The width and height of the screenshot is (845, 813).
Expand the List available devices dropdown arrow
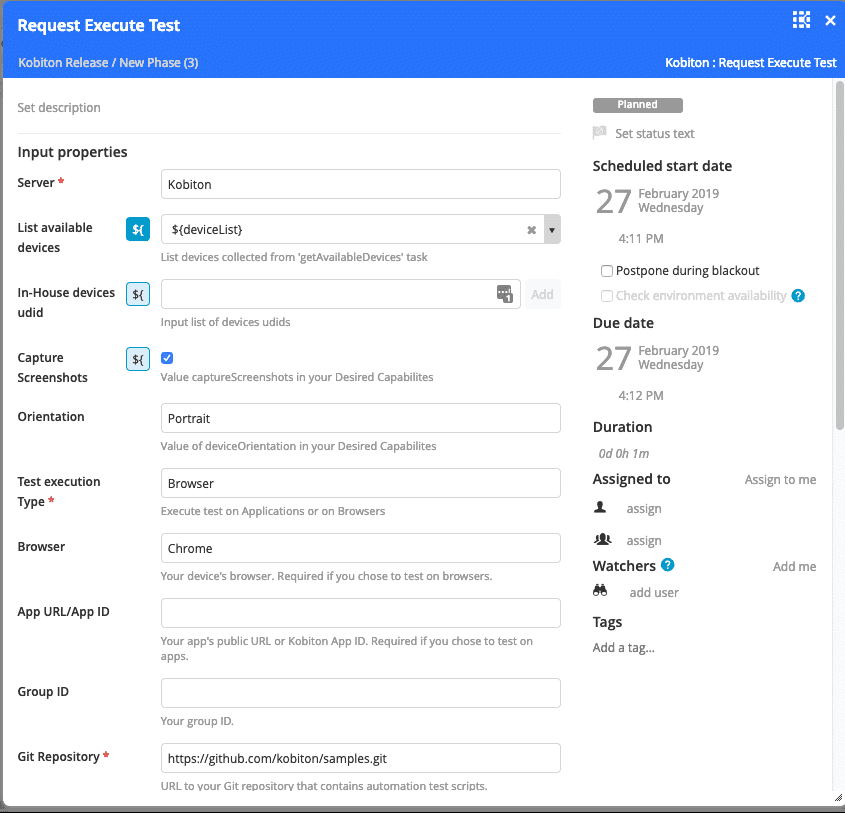[552, 230]
